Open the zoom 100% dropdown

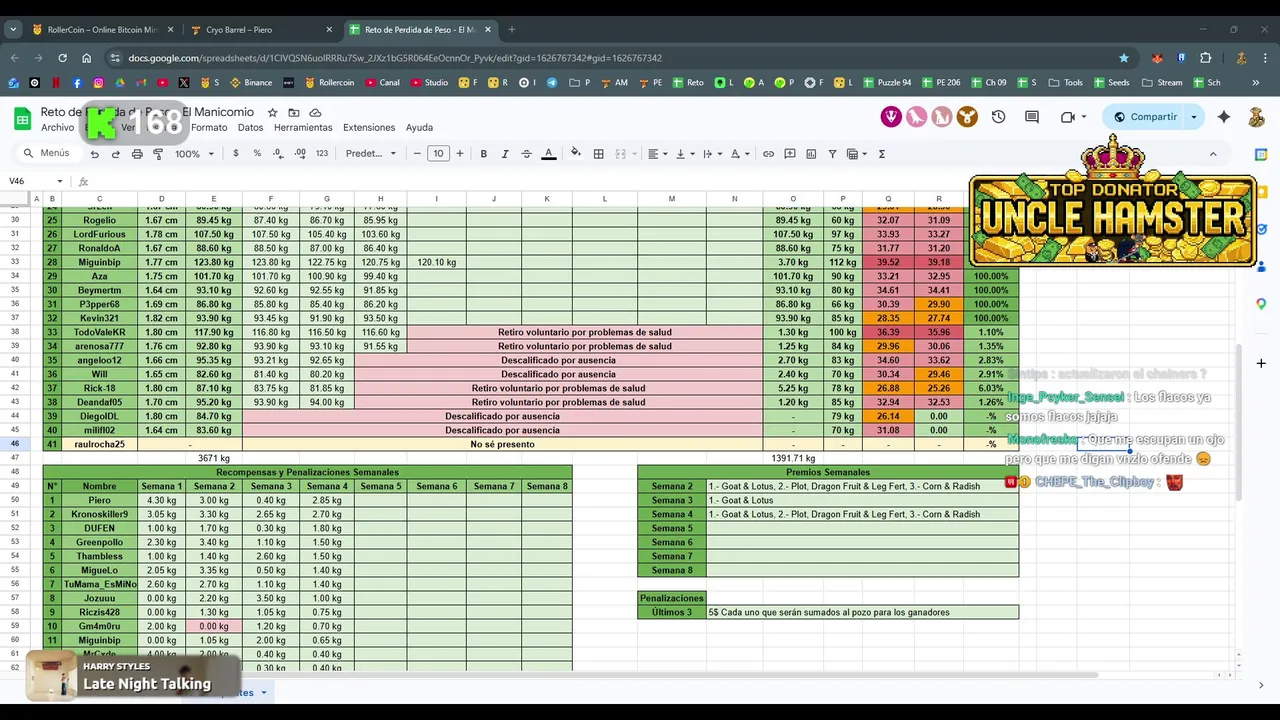coord(195,154)
